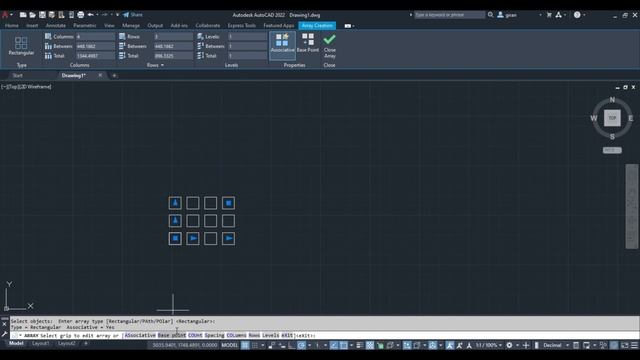Open the Manage ribbon tab
The height and width of the screenshot is (360, 640).
click(x=131, y=25)
